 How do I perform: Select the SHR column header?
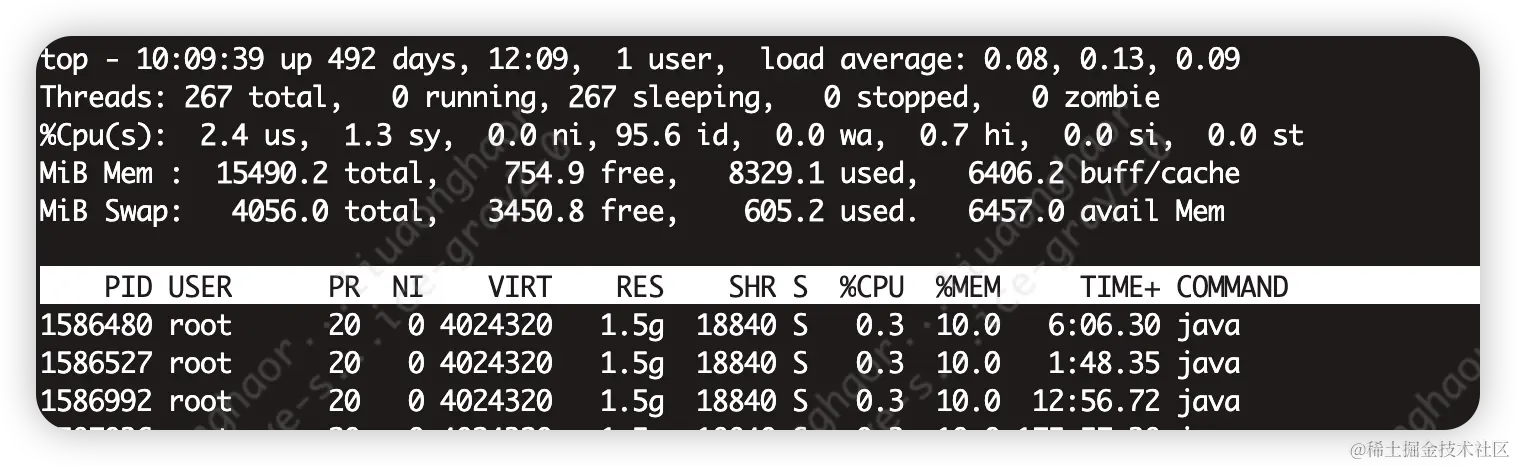[x=752, y=288]
